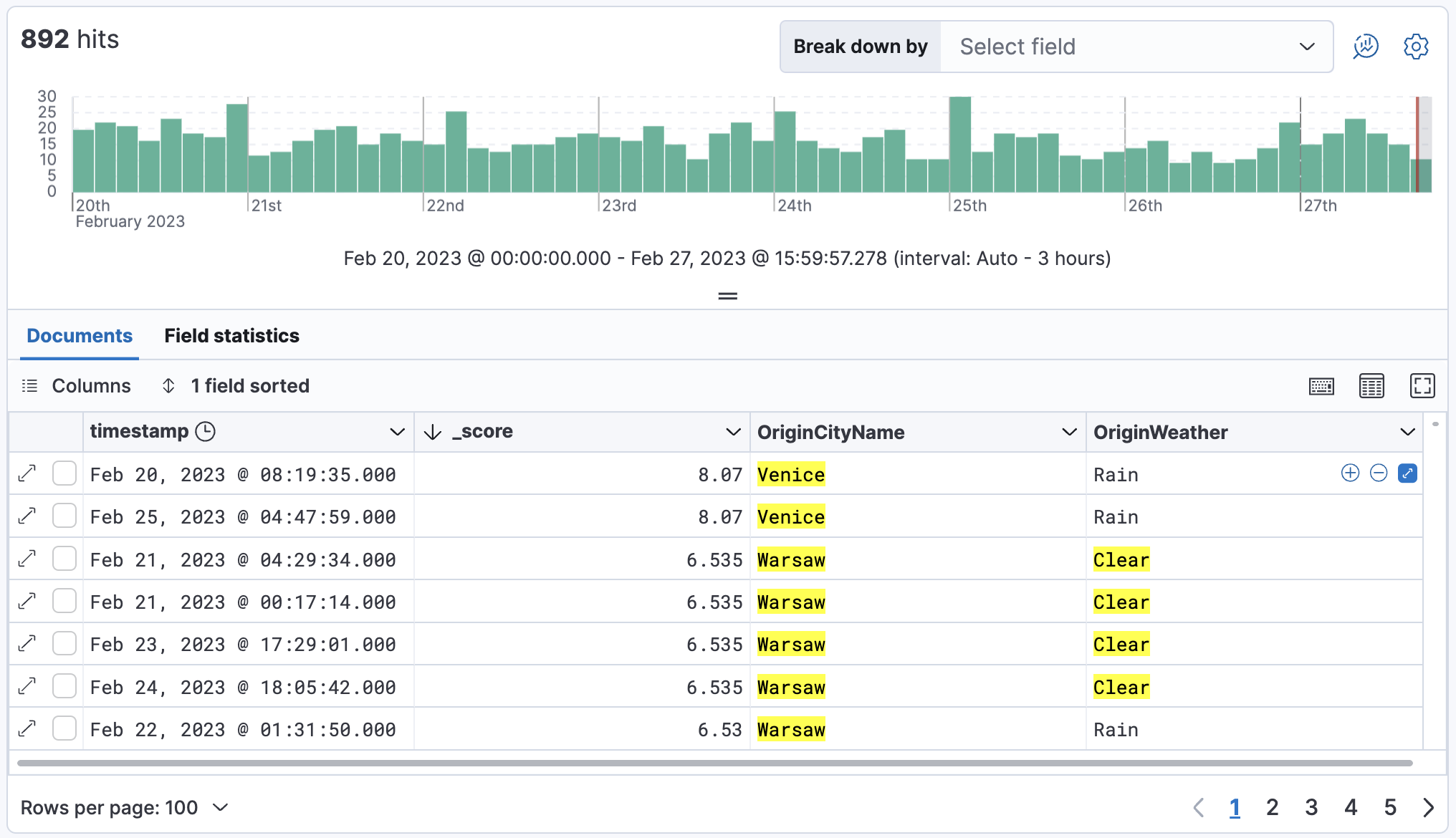Click the add filter plus icon on first row
Image resolution: width=1456 pixels, height=838 pixels.
[x=1351, y=473]
